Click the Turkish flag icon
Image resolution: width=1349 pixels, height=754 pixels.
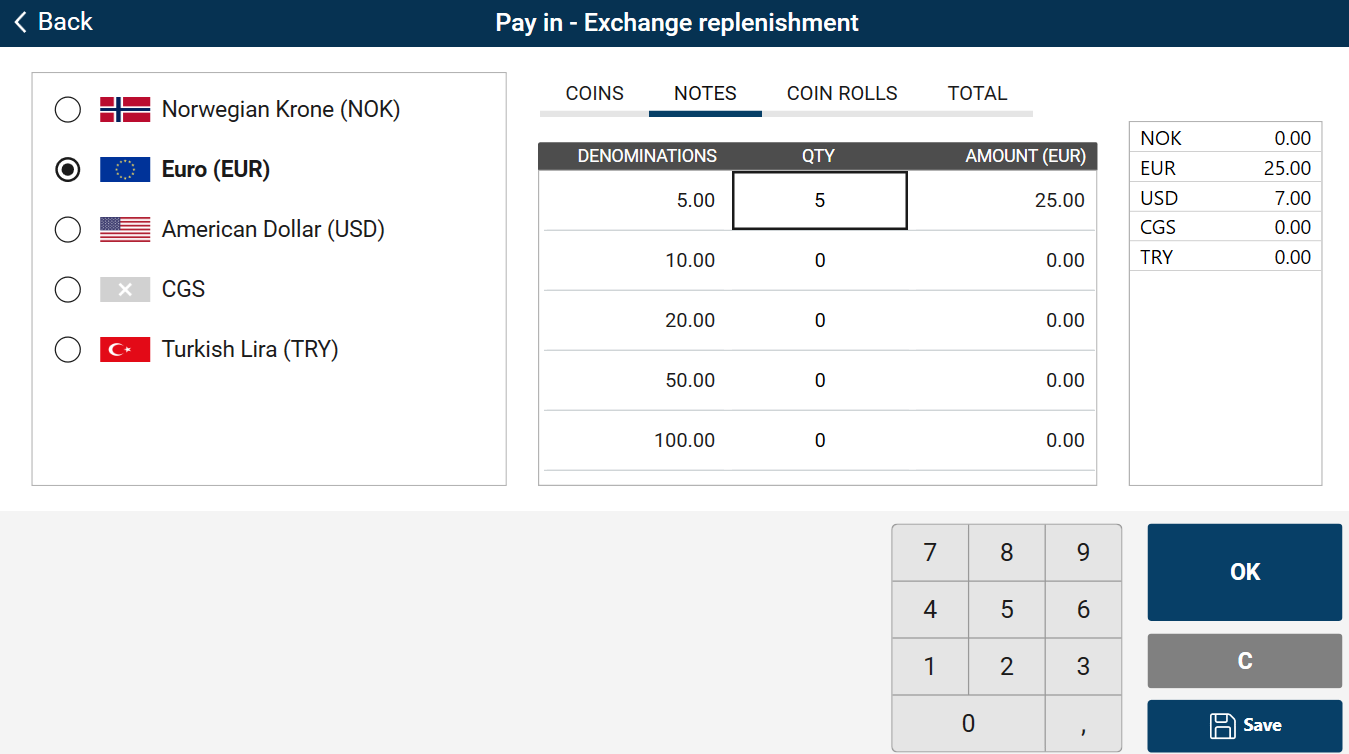[x=125, y=349]
